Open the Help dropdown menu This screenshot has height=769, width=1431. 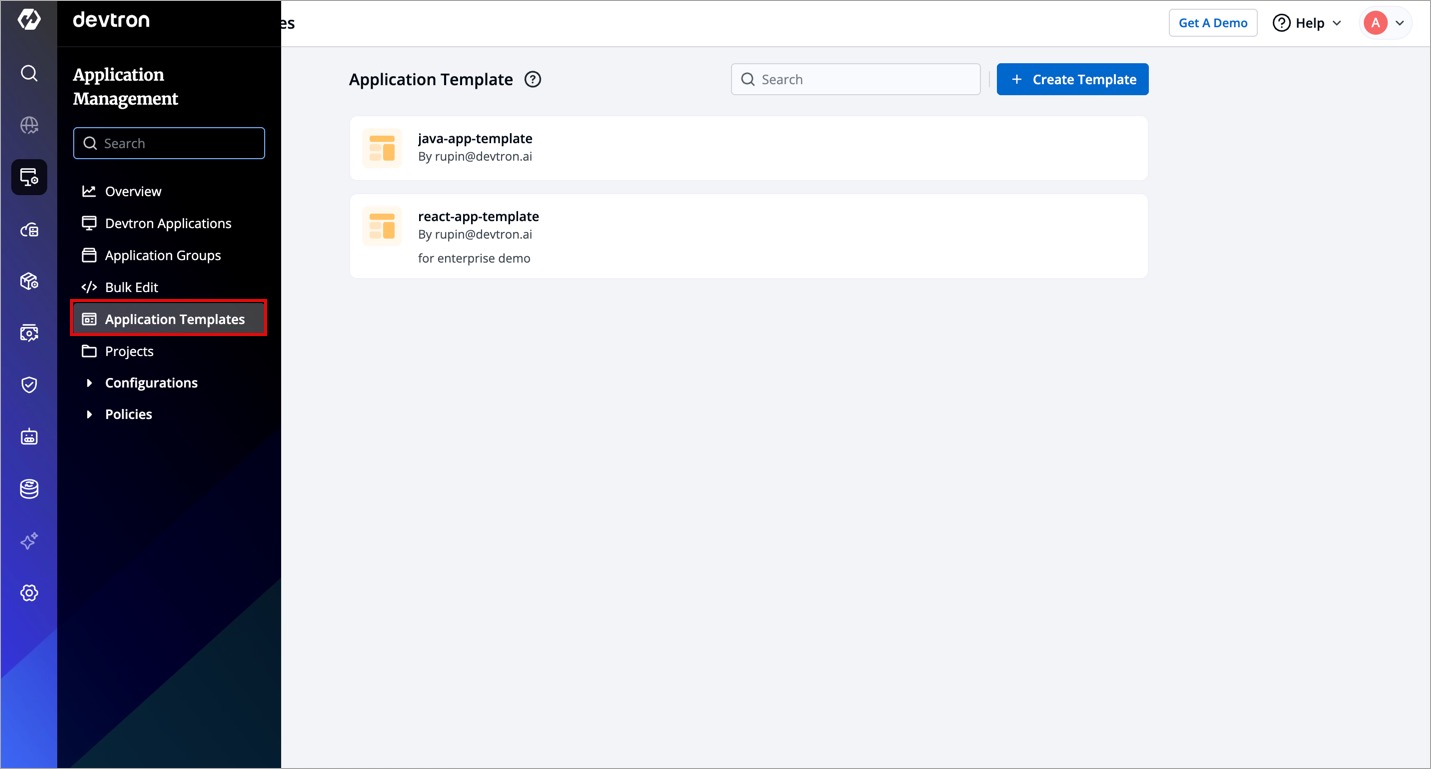pyautogui.click(x=1307, y=23)
